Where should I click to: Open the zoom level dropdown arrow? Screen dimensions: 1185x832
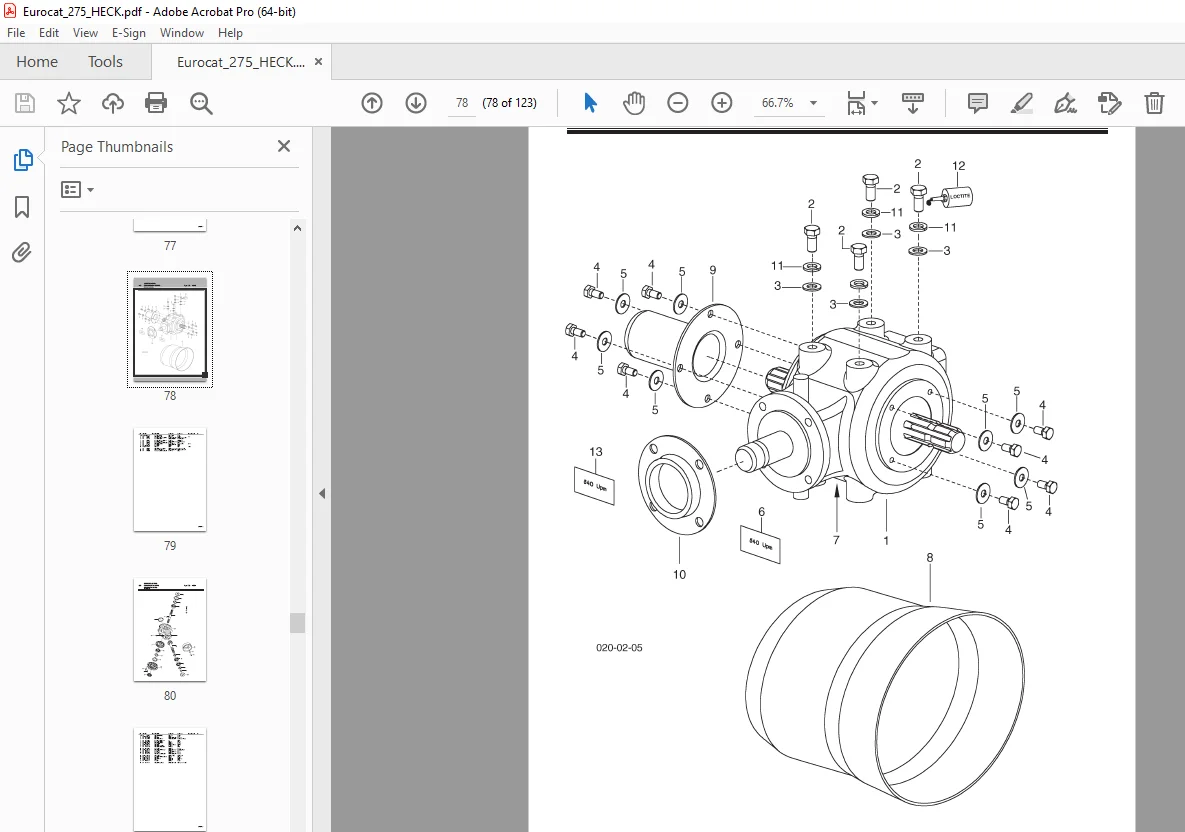pyautogui.click(x=813, y=103)
